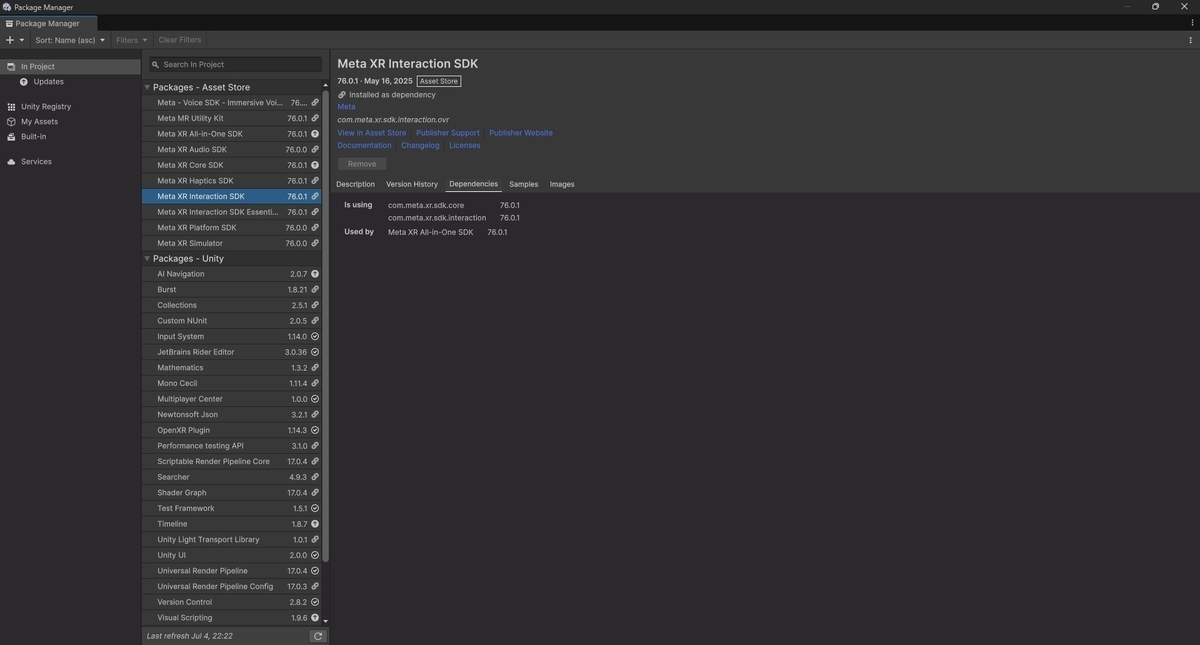Select the Unity Registry sidebar icon
Viewport: 1200px width, 645px height.
[x=11, y=106]
